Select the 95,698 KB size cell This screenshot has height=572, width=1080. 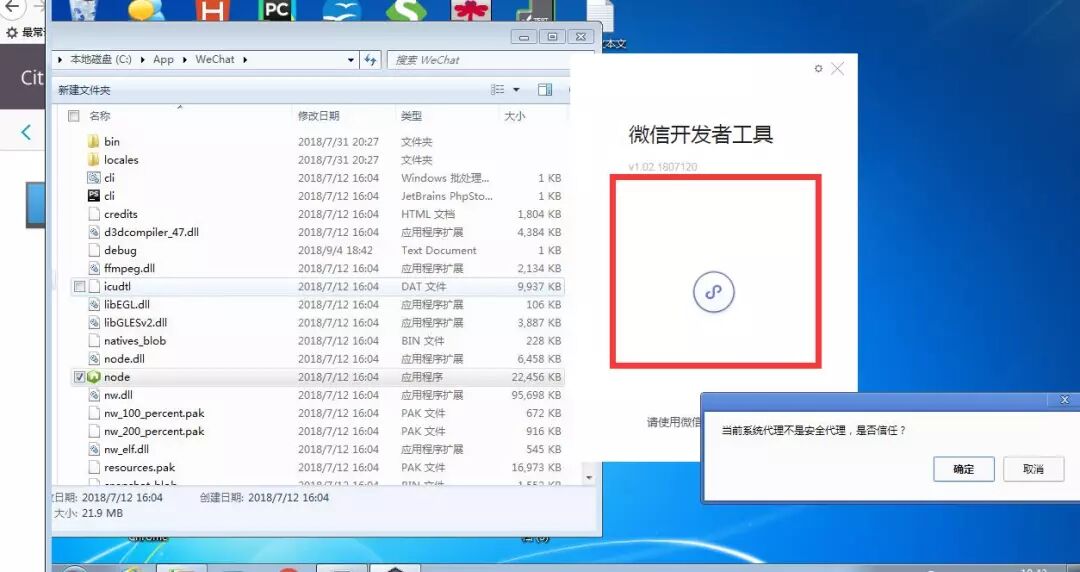pyautogui.click(x=537, y=395)
